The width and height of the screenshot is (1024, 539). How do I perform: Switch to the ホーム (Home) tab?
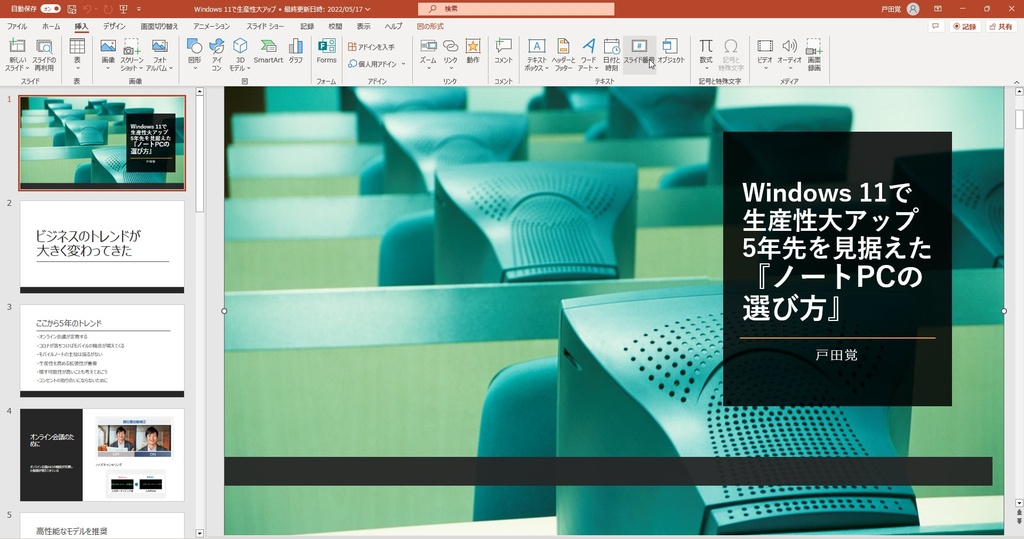point(51,26)
